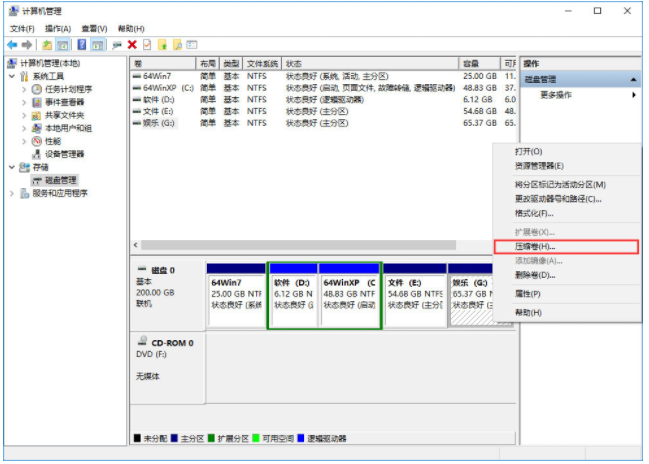
Task: Select the 64Win7 partition block on Disk 0
Action: (236, 295)
